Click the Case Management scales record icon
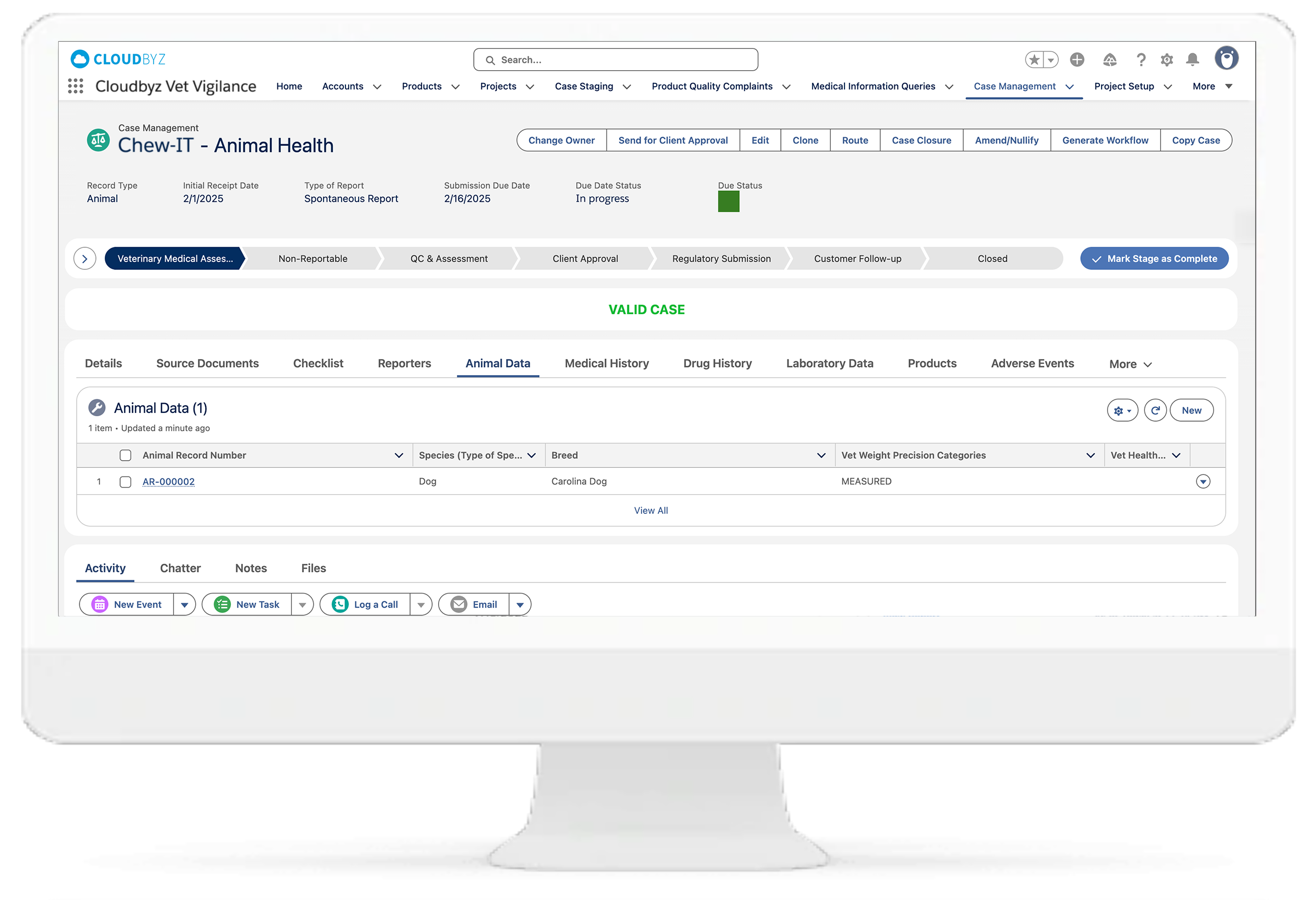 98,140
